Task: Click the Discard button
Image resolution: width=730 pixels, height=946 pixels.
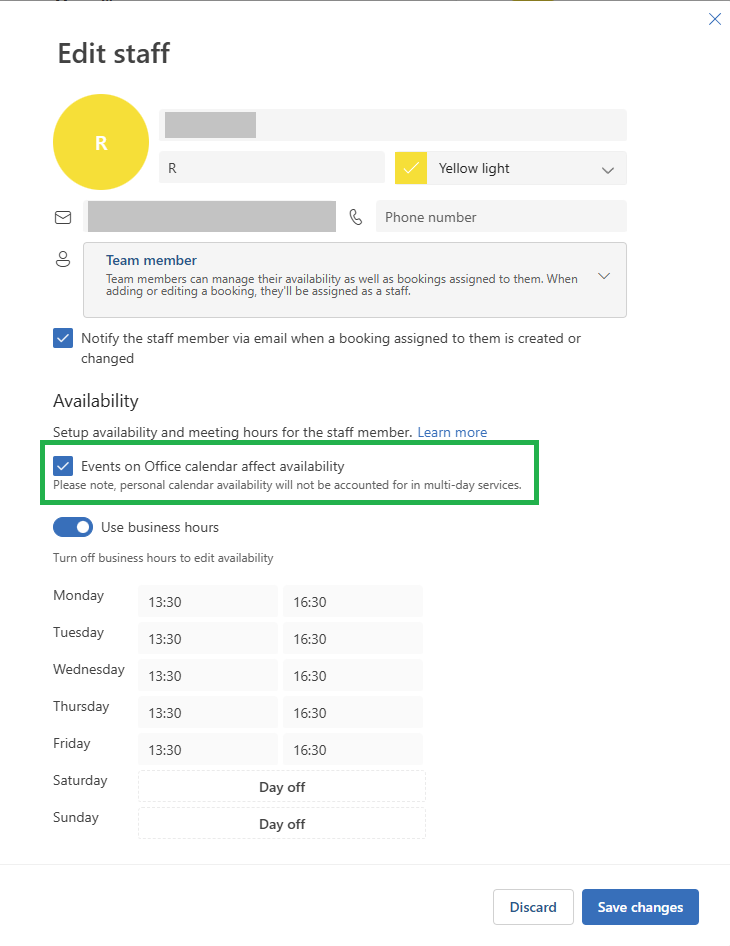Action: pyautogui.click(x=533, y=907)
